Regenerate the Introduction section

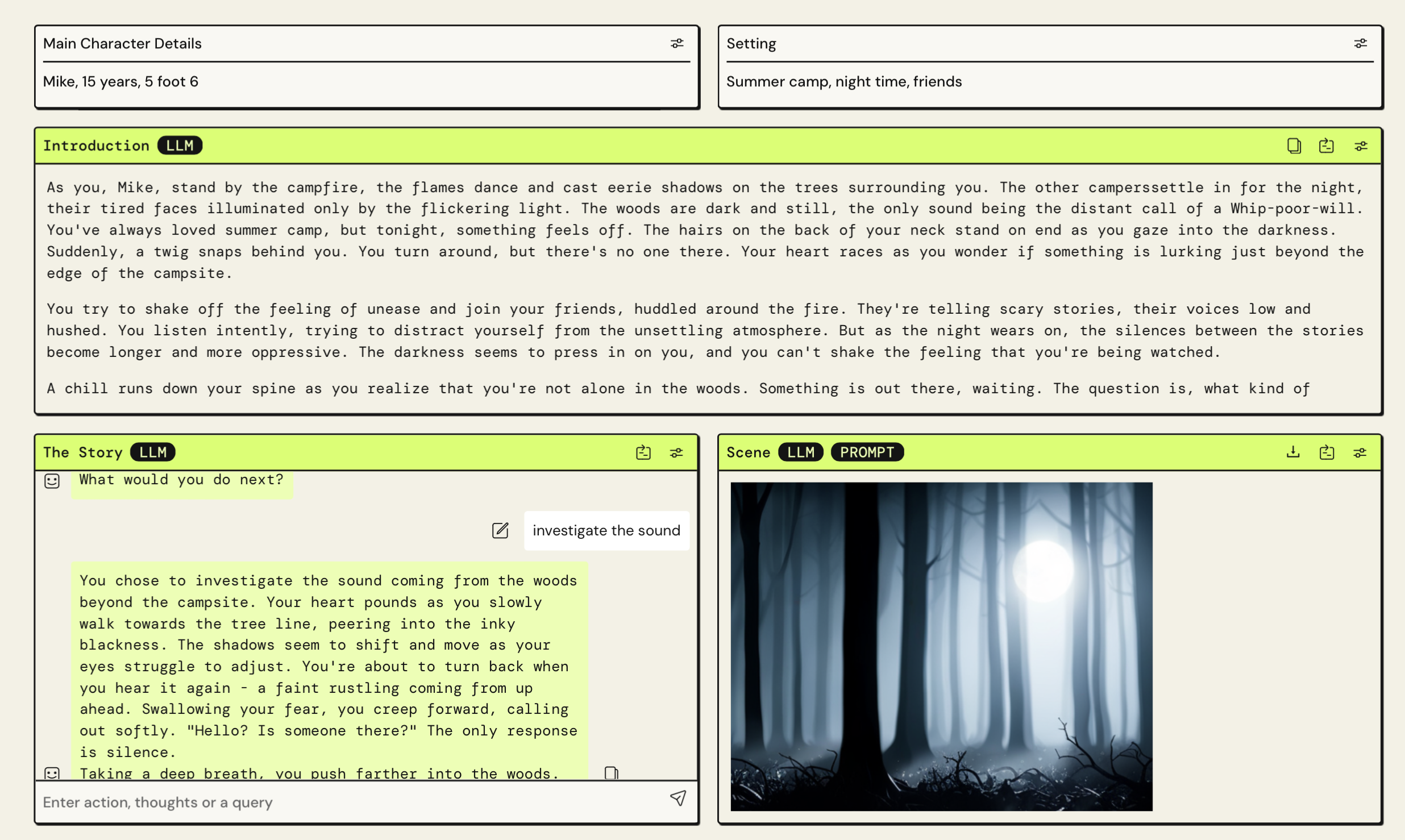pyautogui.click(x=1326, y=145)
